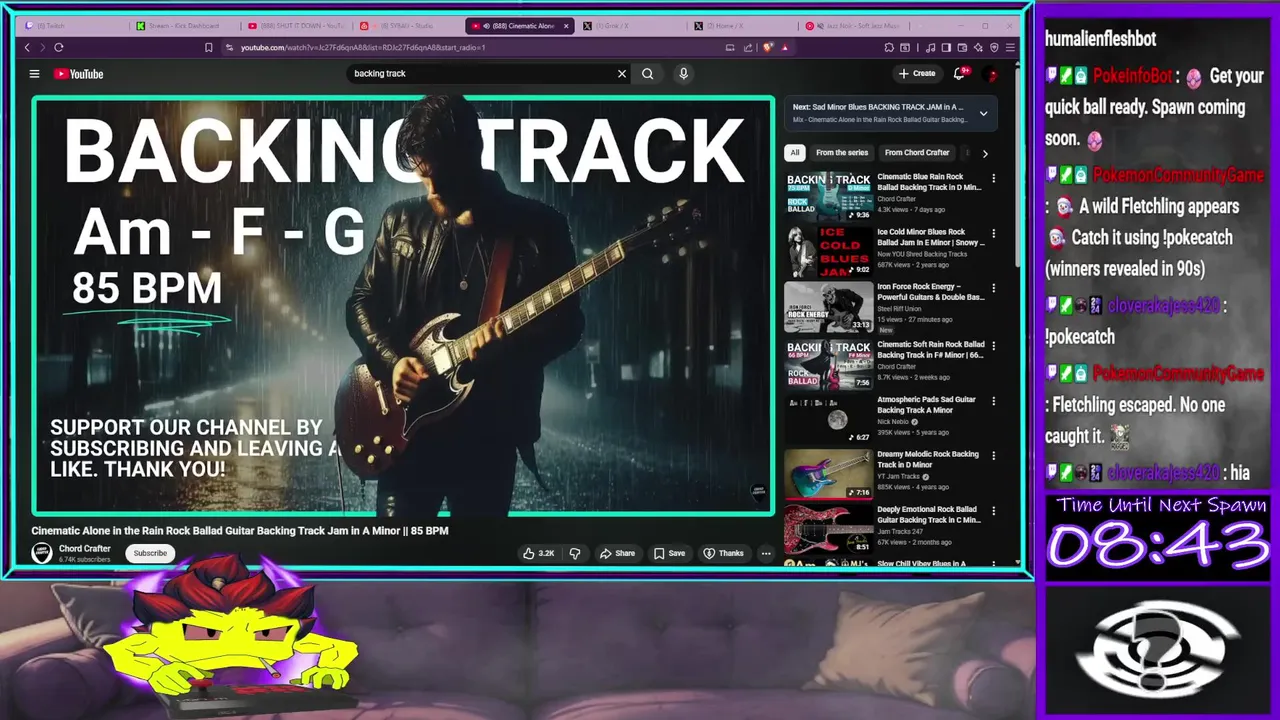Open browser extensions puzzle icon
This screenshot has width=1280, height=720.
pyautogui.click(x=889, y=47)
